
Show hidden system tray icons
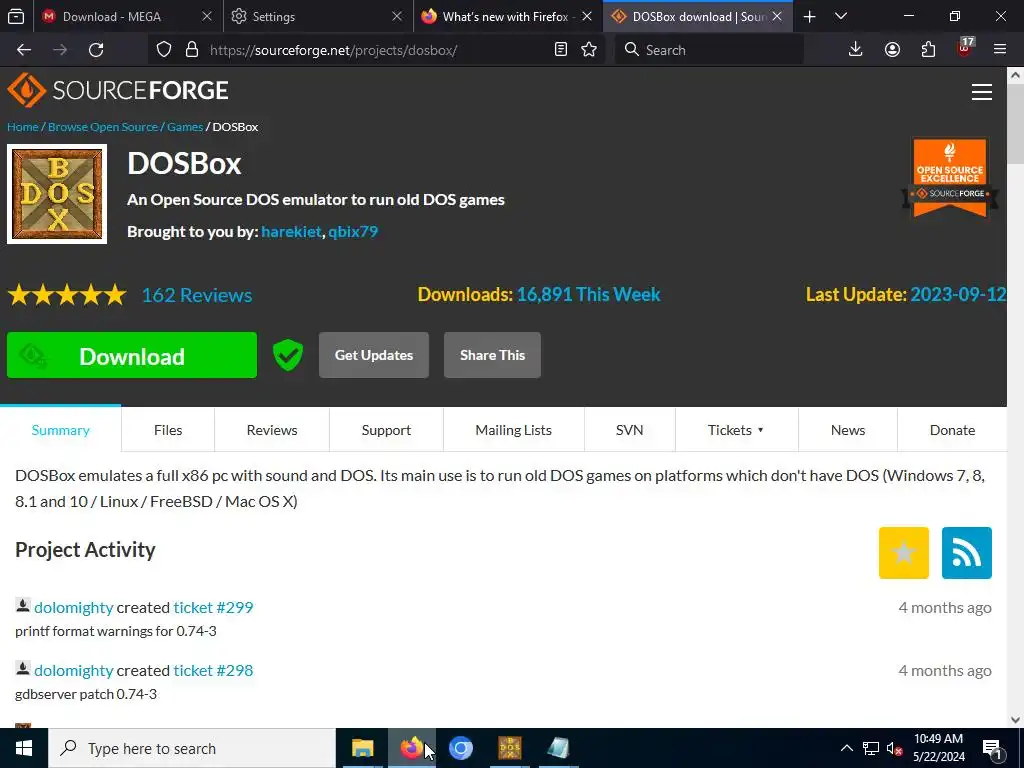(x=846, y=748)
